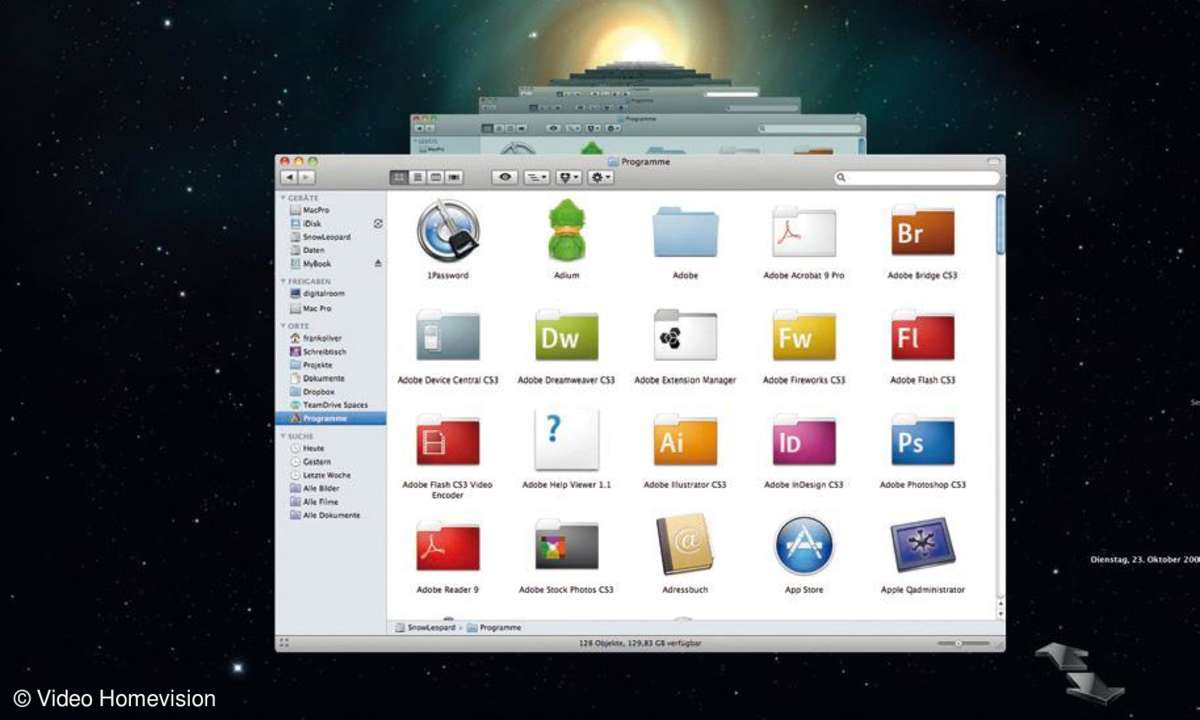The image size is (1200, 720).
Task: Launch the App Store application
Action: click(x=804, y=545)
